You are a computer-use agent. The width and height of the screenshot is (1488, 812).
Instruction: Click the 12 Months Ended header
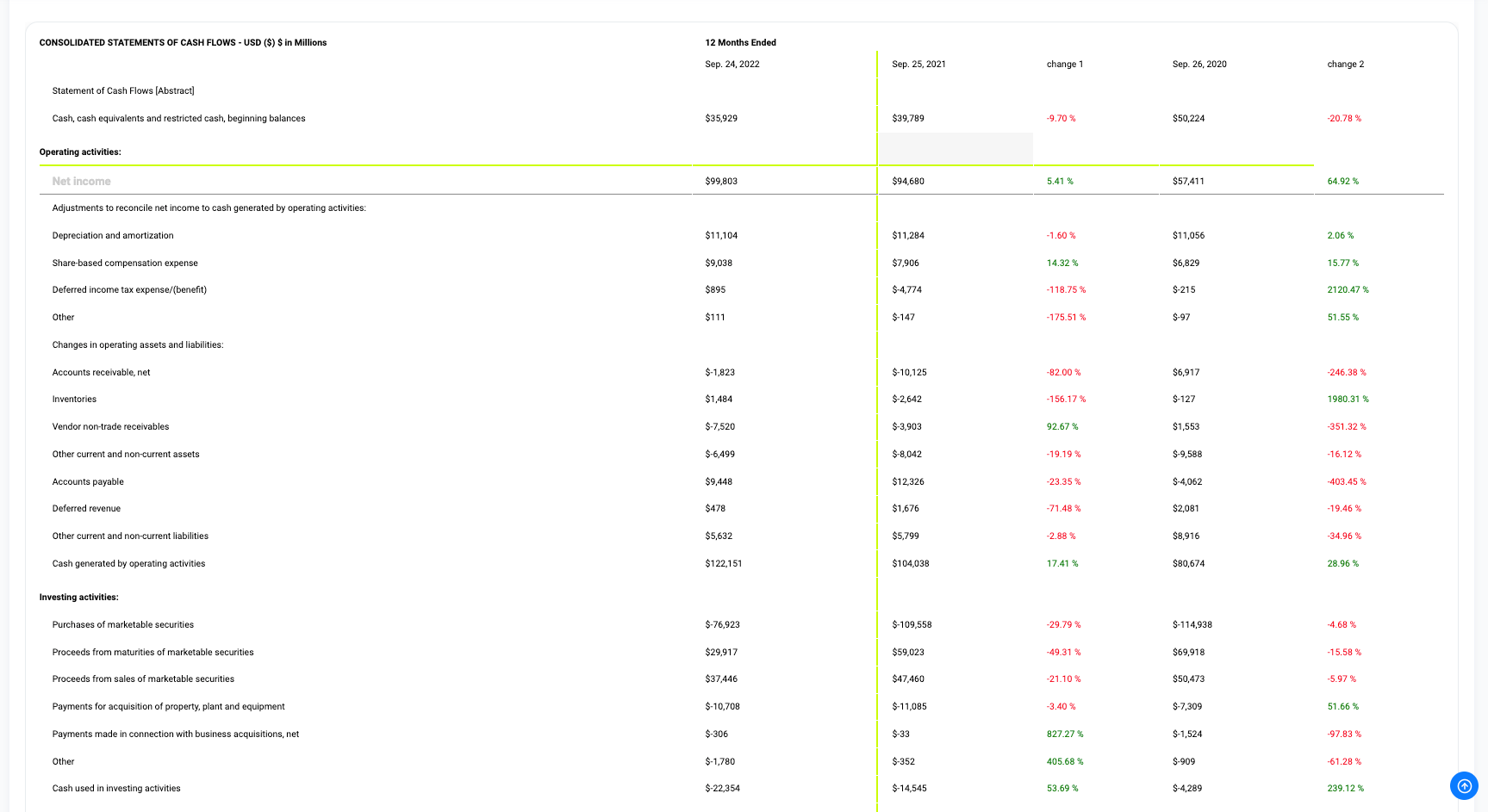click(740, 42)
